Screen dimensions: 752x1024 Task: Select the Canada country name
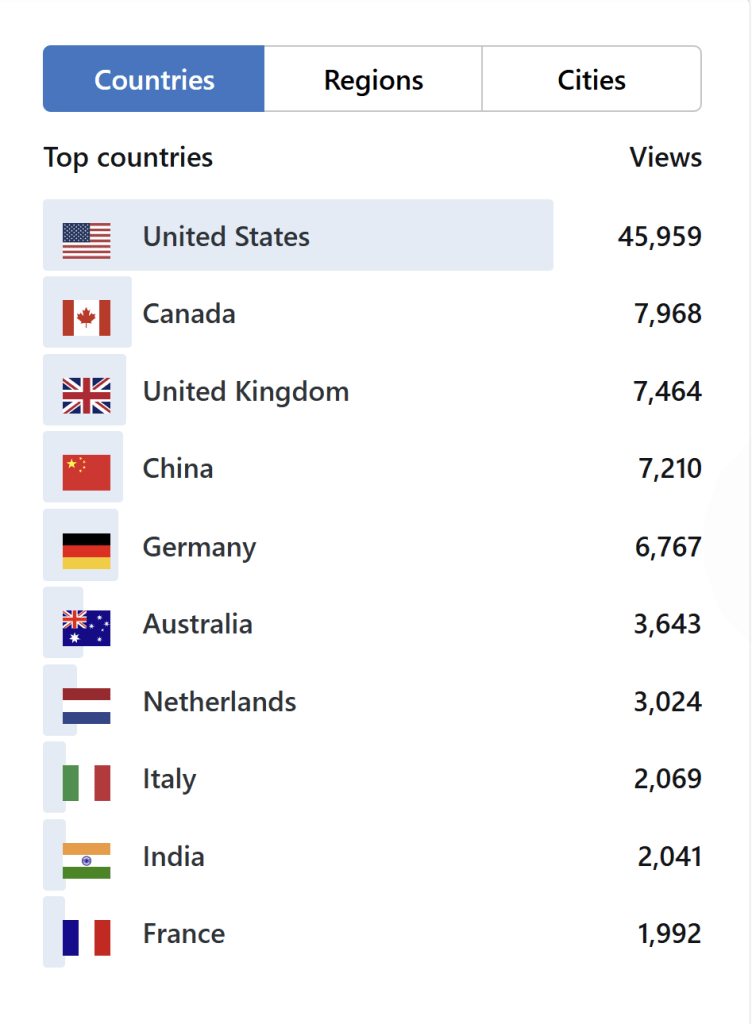(x=189, y=314)
